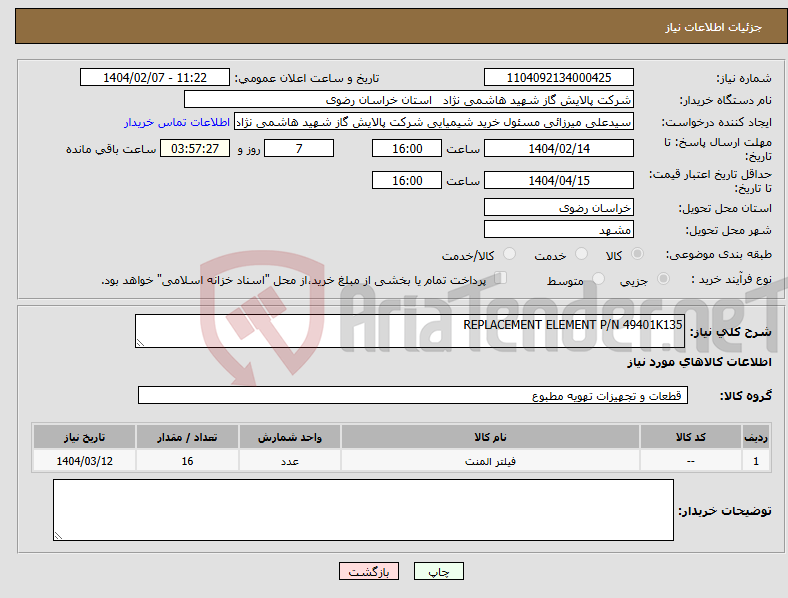Click the remaining time field 03:57:27
Image resolution: width=788 pixels, height=598 pixels.
[195, 148]
